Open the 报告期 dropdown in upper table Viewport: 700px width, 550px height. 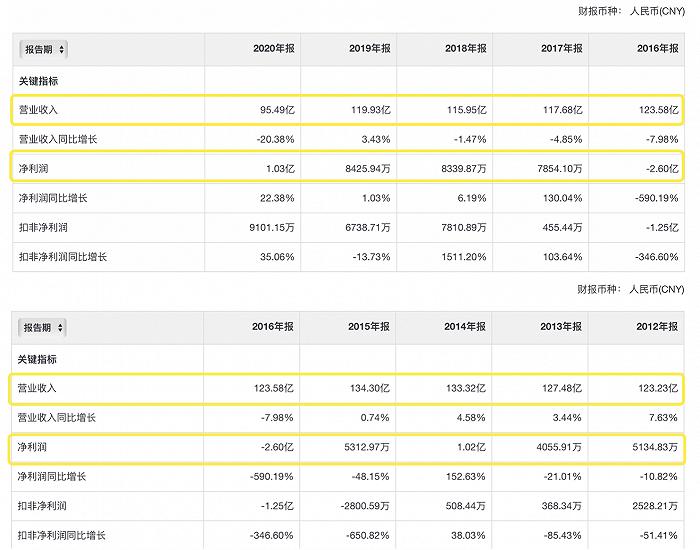tap(44, 49)
